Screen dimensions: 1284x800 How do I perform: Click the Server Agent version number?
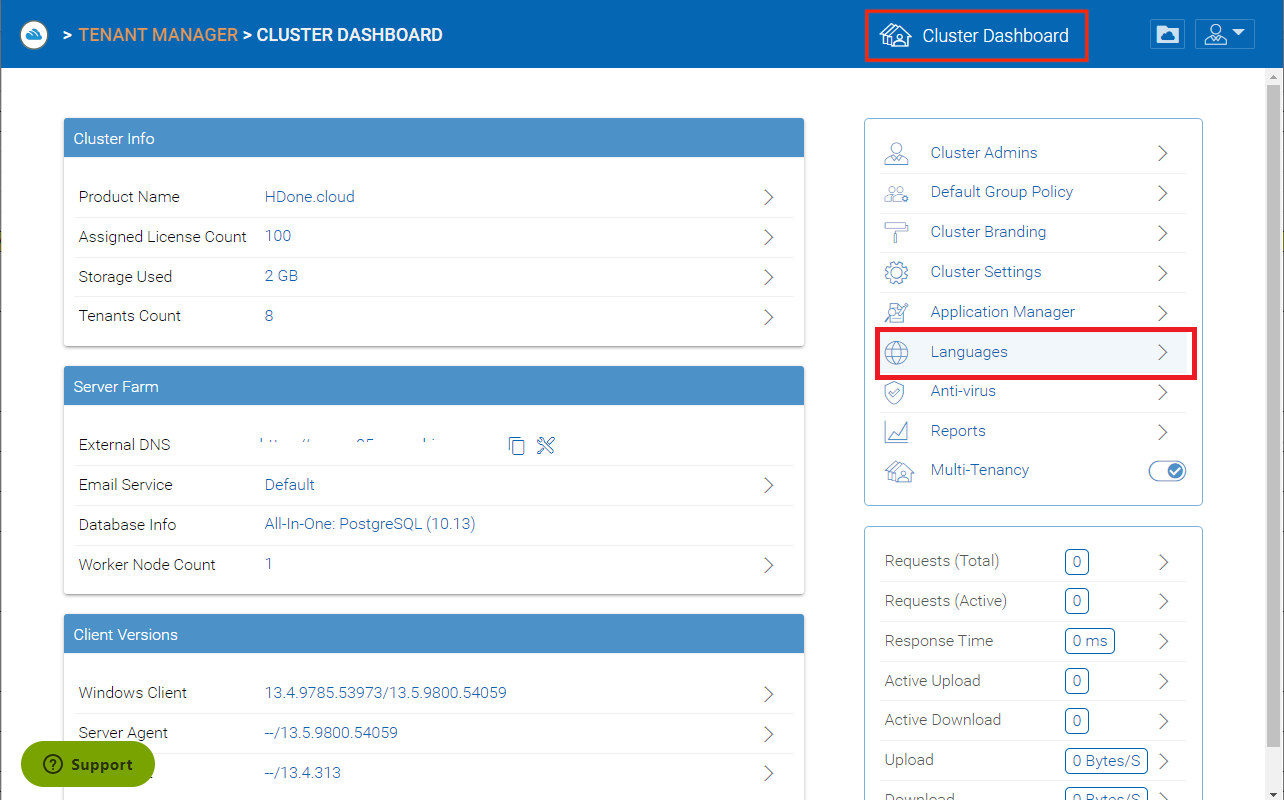point(331,733)
